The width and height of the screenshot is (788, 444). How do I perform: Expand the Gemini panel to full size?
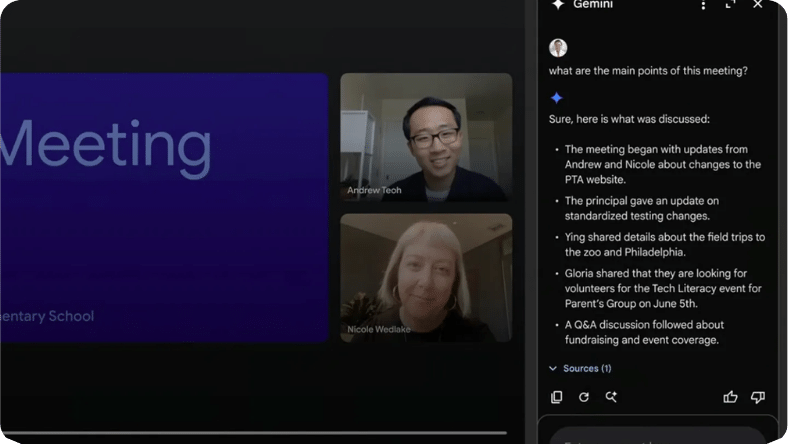pyautogui.click(x=730, y=4)
